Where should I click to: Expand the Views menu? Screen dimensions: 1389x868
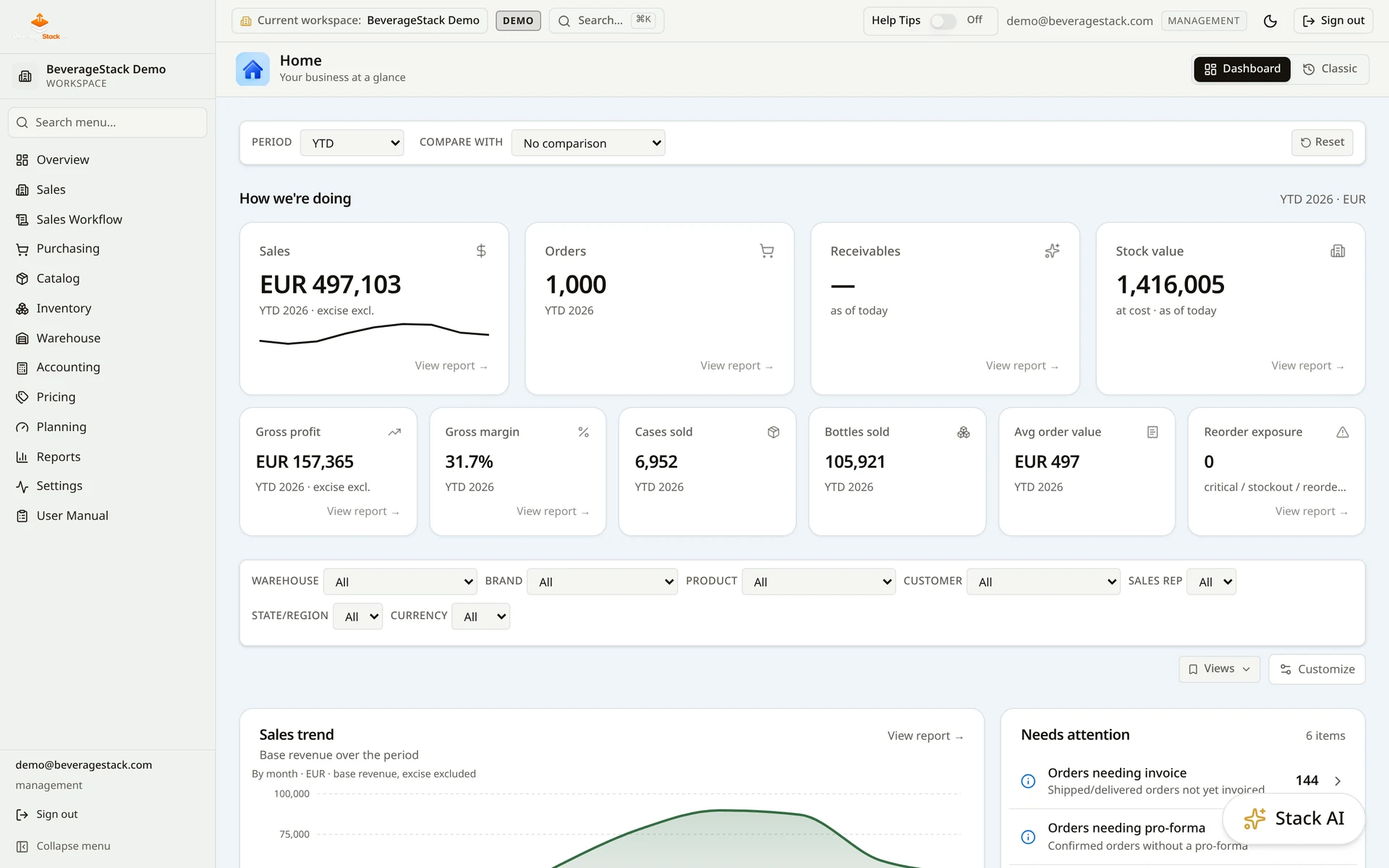[x=1219, y=669]
